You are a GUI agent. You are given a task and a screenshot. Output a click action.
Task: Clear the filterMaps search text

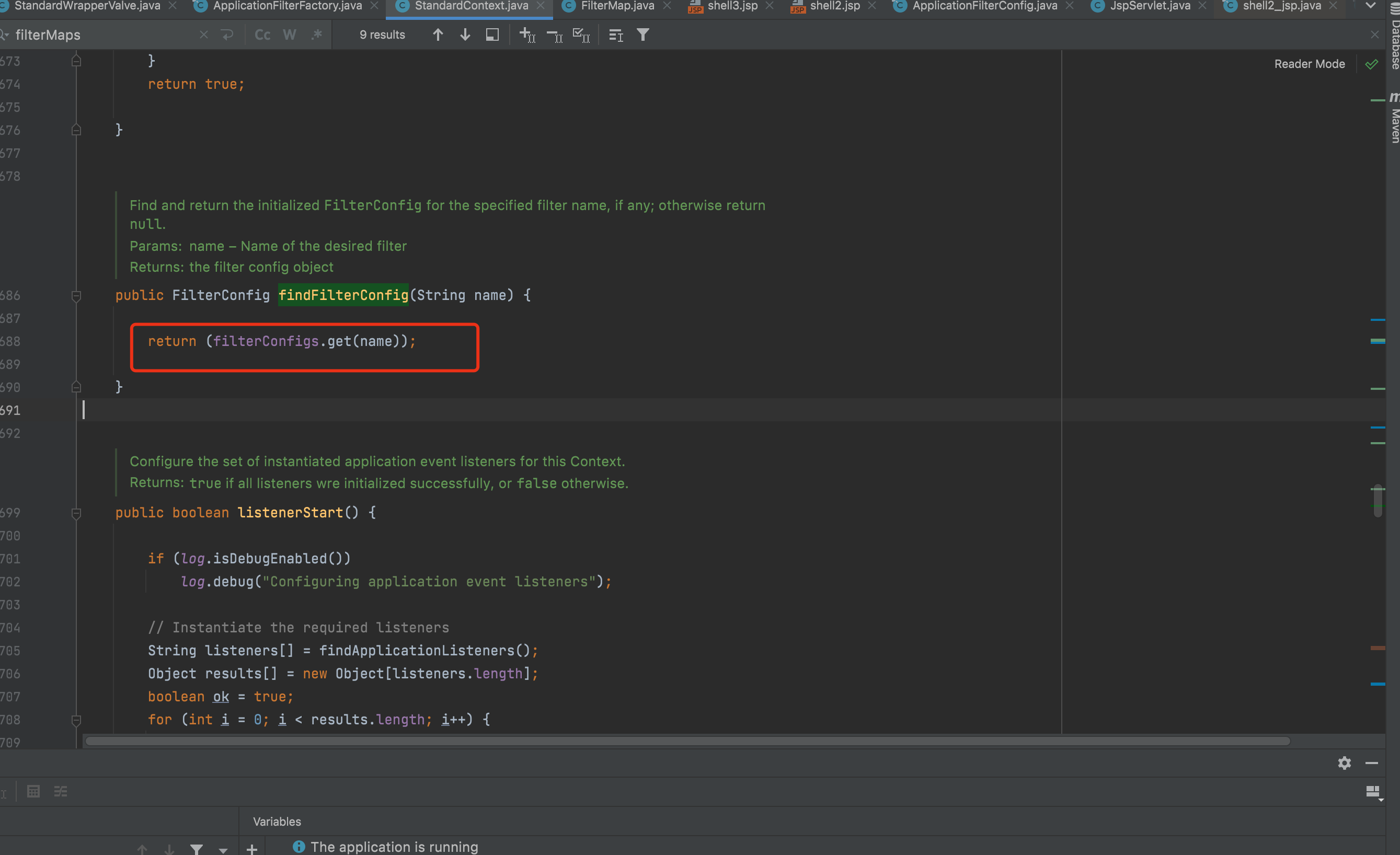pyautogui.click(x=203, y=34)
